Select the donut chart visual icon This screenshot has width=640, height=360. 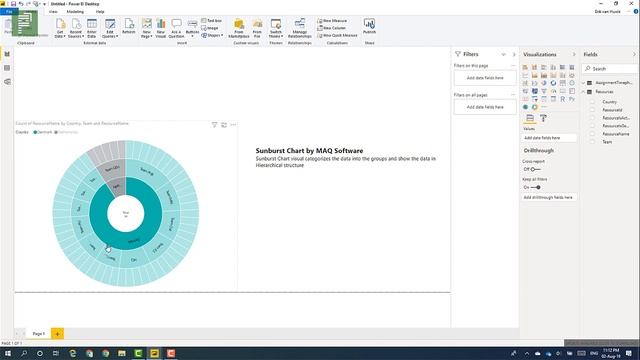tap(553, 83)
